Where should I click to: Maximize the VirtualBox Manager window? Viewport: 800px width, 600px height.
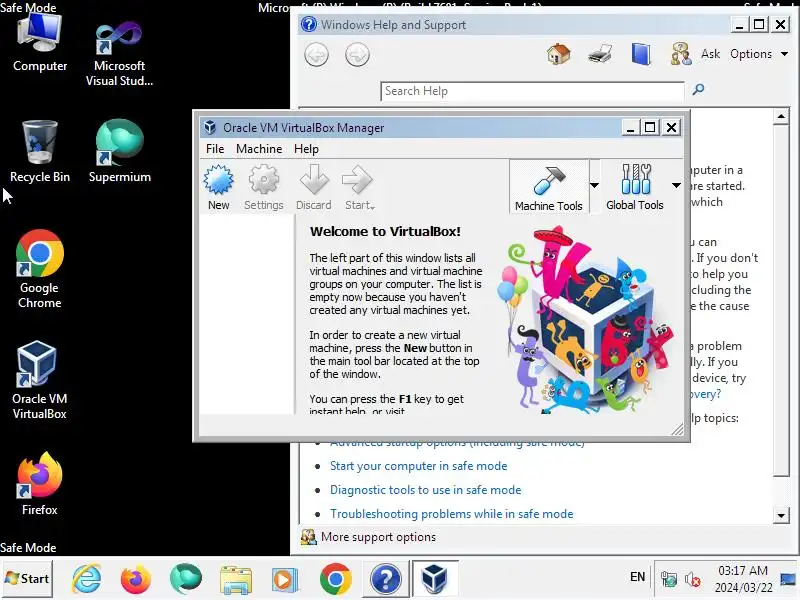650,127
